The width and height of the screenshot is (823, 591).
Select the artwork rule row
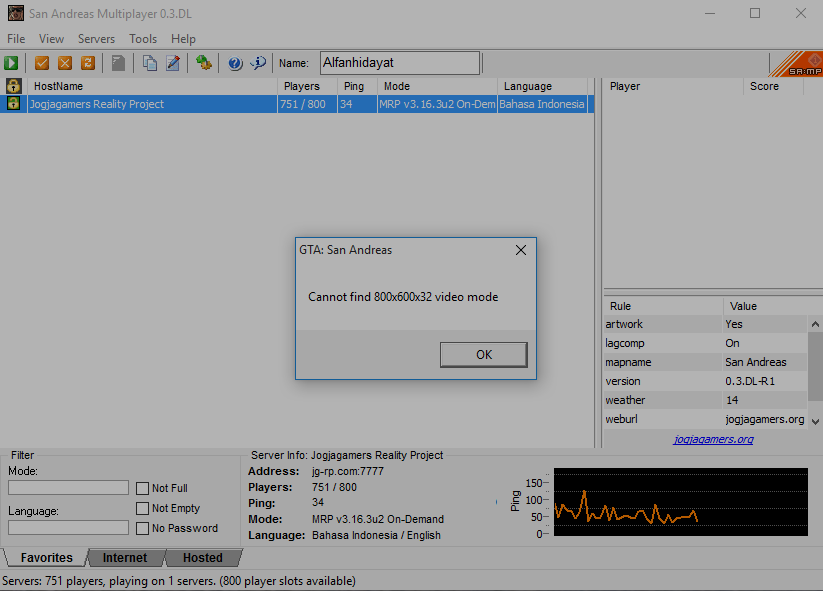tap(705, 324)
